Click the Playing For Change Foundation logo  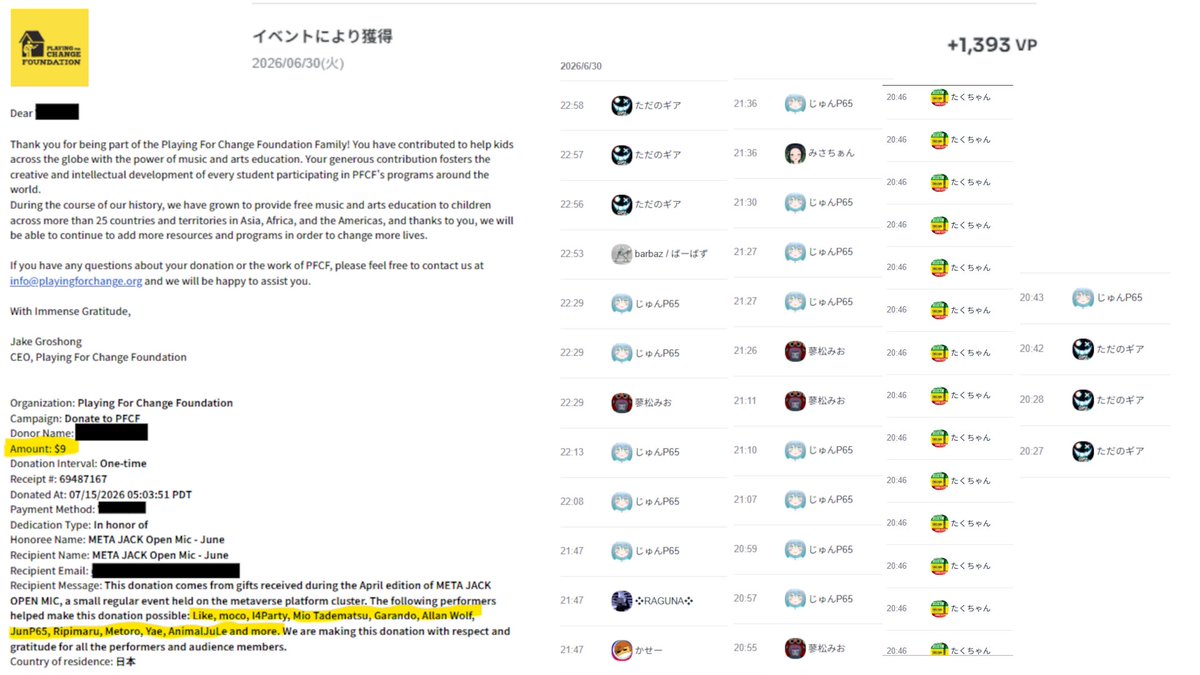click(x=50, y=47)
